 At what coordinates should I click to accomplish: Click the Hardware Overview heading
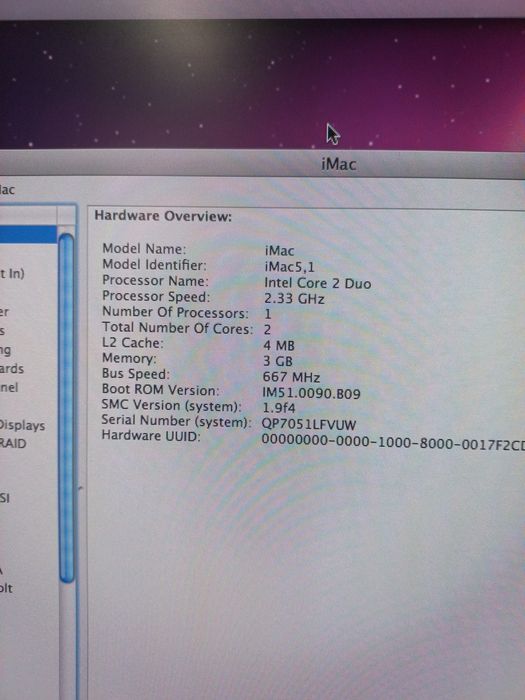[163, 216]
